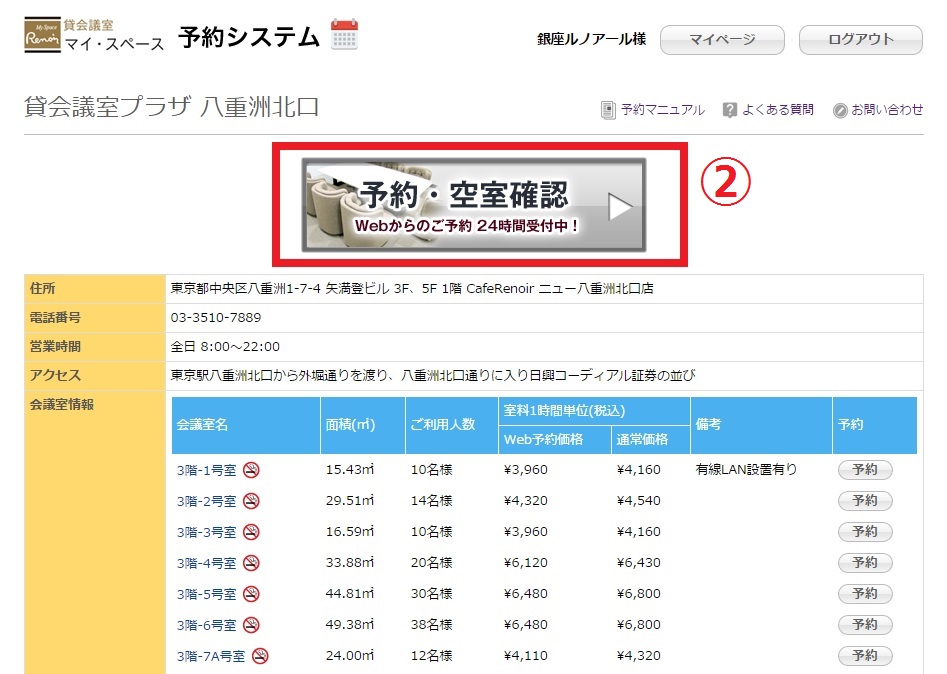Image resolution: width=947 pixels, height=674 pixels.
Task: Click no-smoking icon for 3階-6号室
Action: point(251,625)
